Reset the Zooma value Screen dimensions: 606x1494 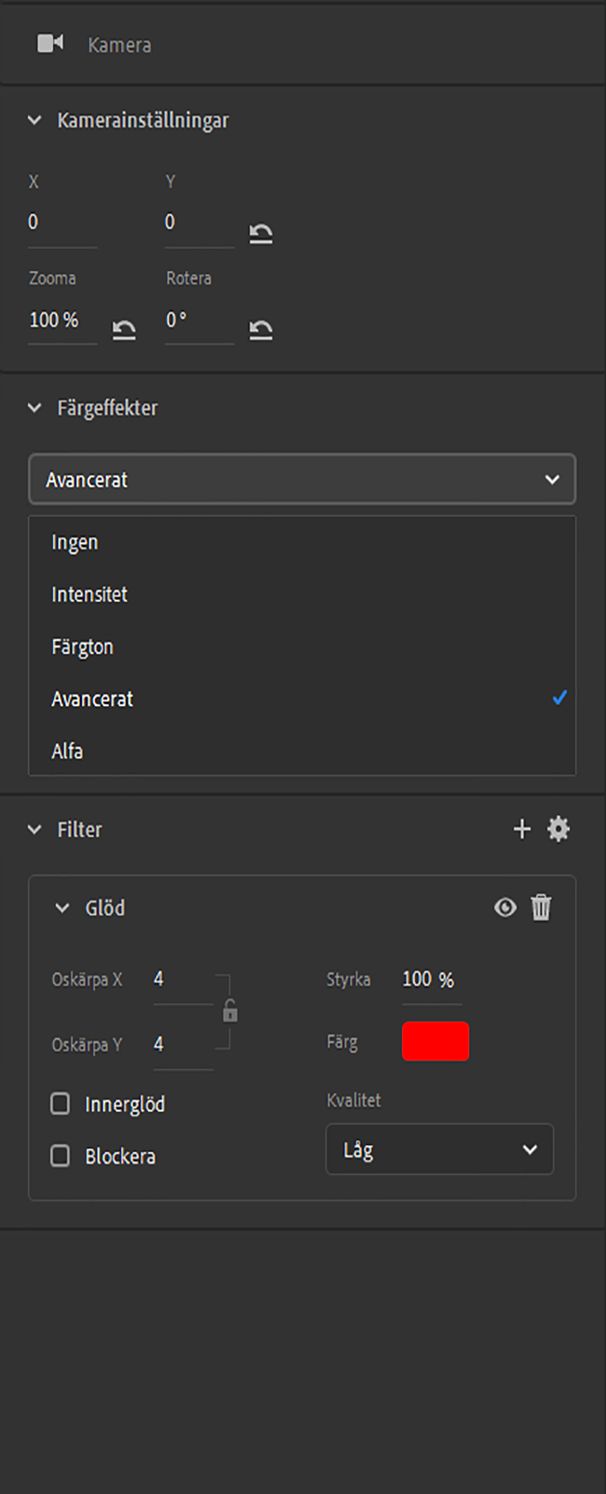[x=124, y=331]
